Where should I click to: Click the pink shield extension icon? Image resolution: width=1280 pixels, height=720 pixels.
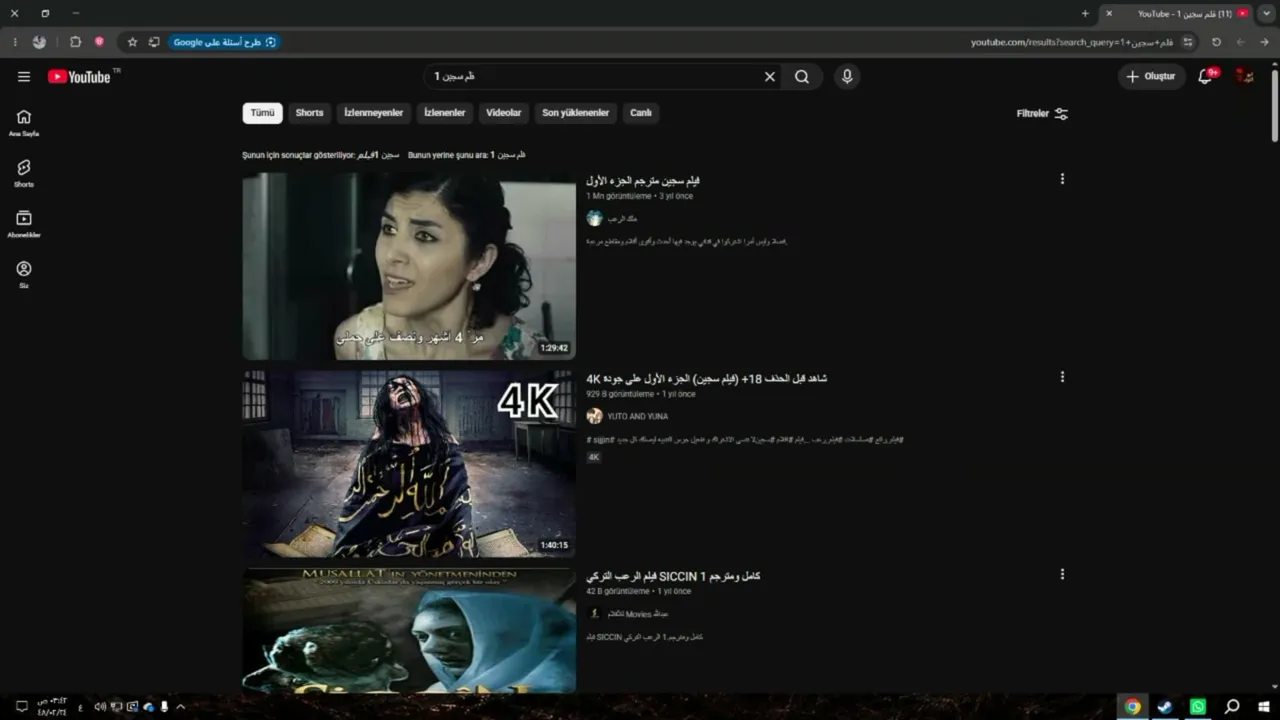tap(99, 42)
